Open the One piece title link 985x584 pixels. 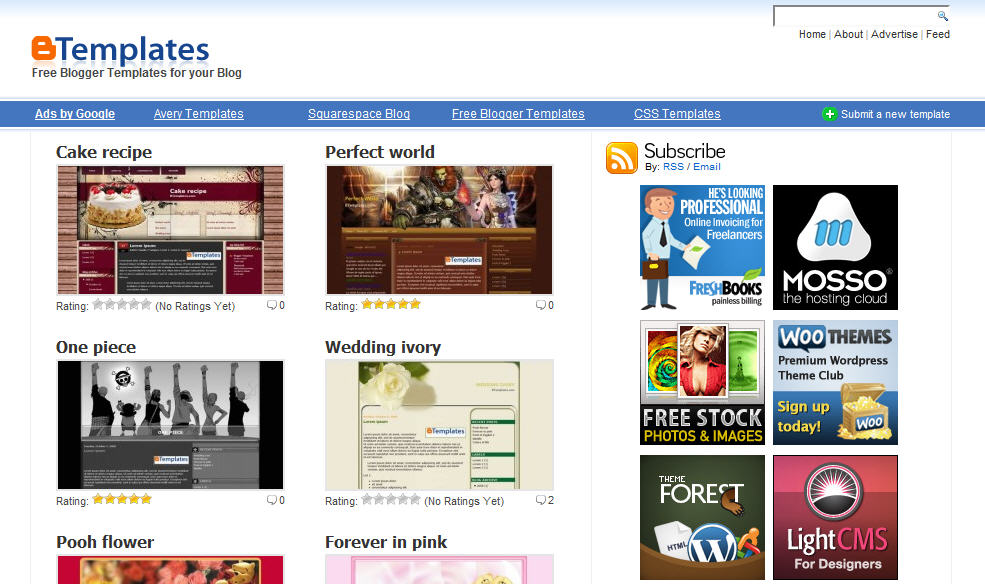96,347
